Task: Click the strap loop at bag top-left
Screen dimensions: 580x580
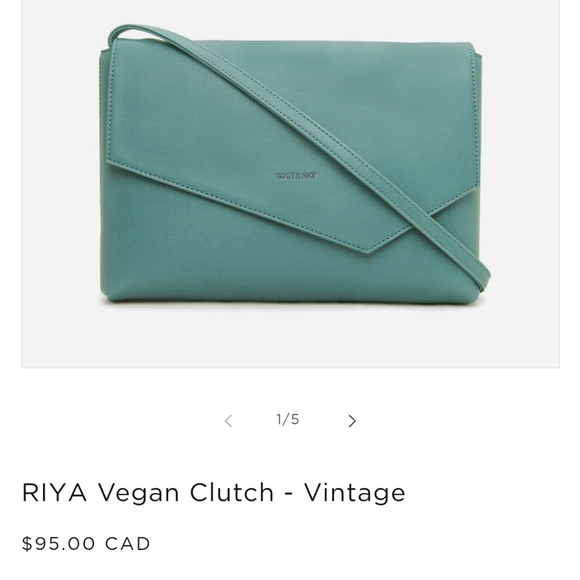Action: tap(124, 33)
